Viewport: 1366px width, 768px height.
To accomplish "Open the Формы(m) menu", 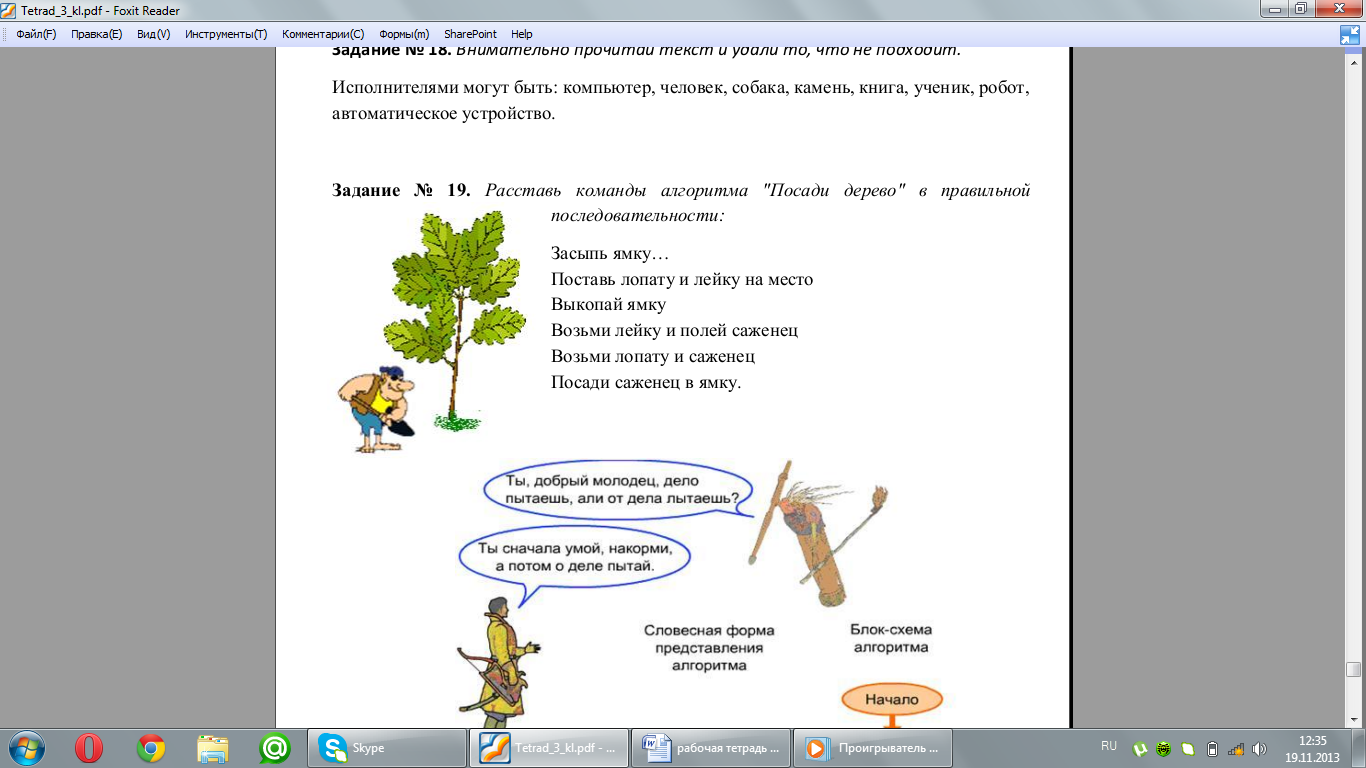I will pyautogui.click(x=403, y=34).
